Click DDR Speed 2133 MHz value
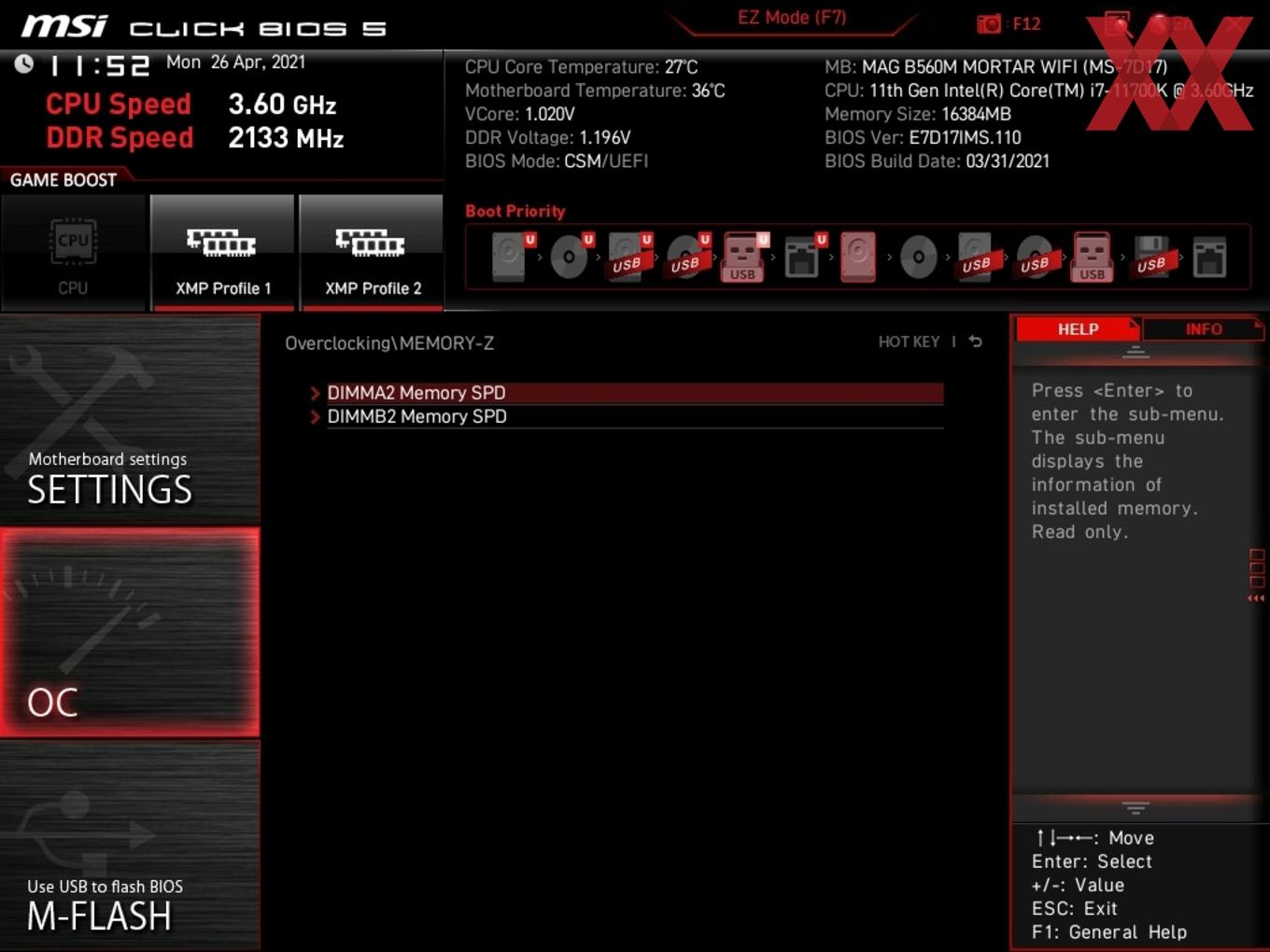The image size is (1270, 952). (x=286, y=138)
